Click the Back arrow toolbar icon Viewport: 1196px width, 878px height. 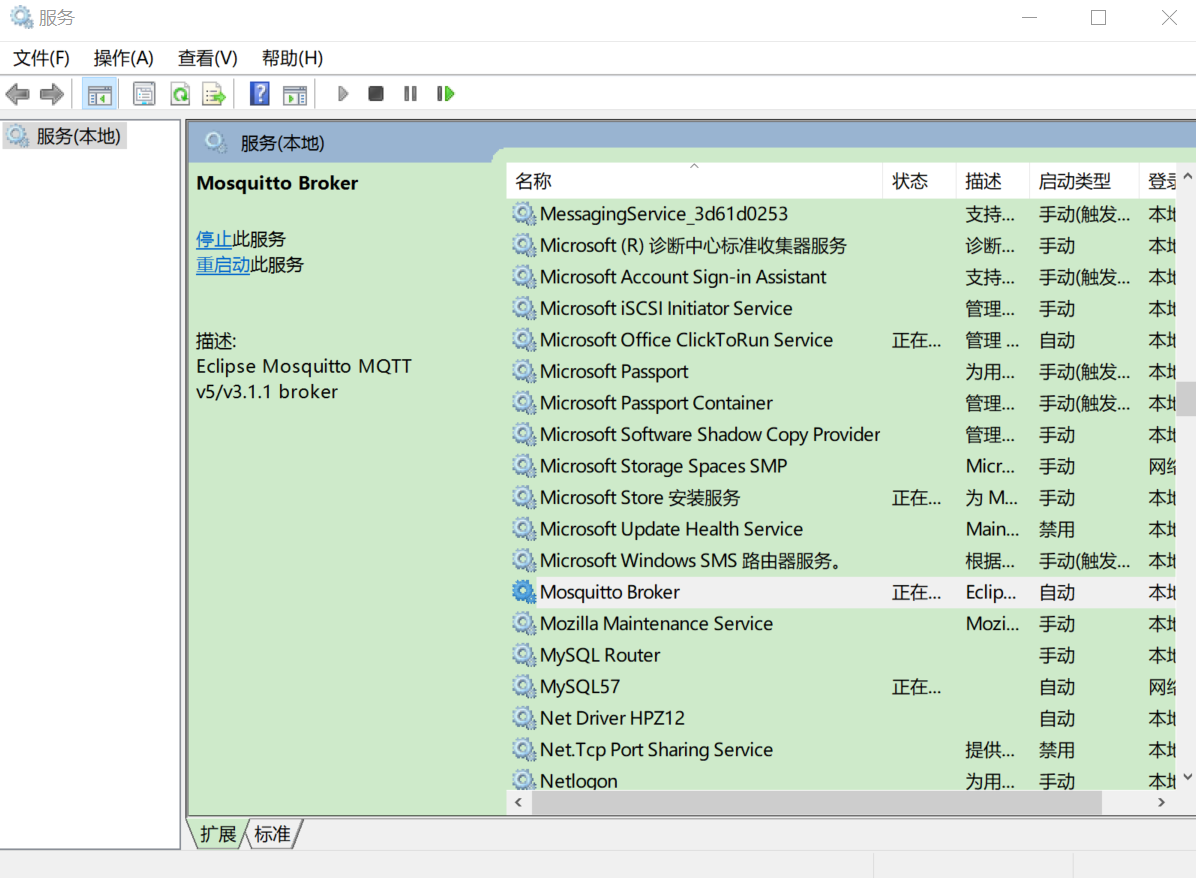click(x=18, y=94)
